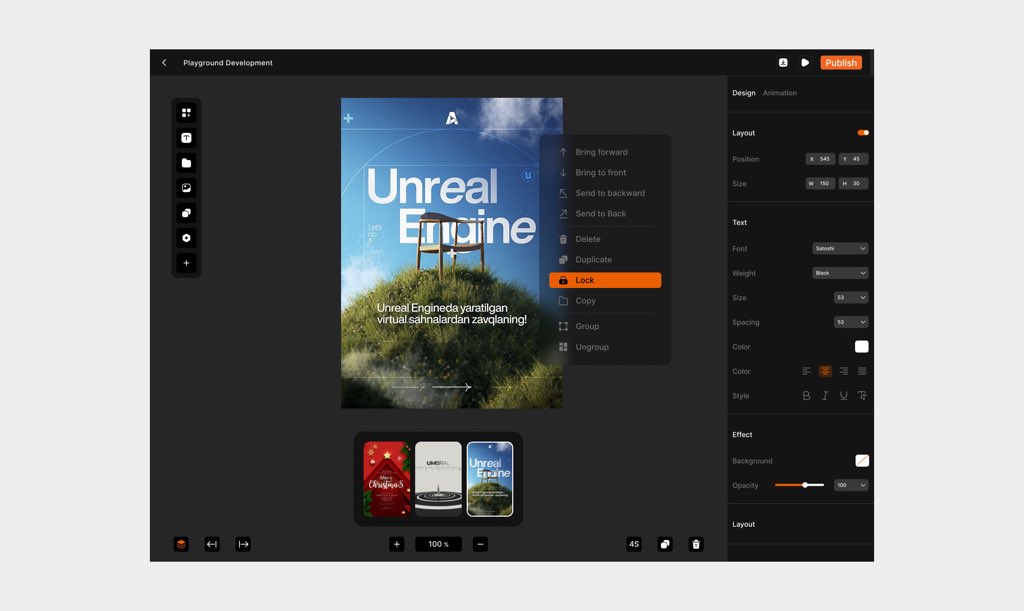The height and width of the screenshot is (611, 1024).
Task: Click the Playground Development title
Action: [228, 63]
